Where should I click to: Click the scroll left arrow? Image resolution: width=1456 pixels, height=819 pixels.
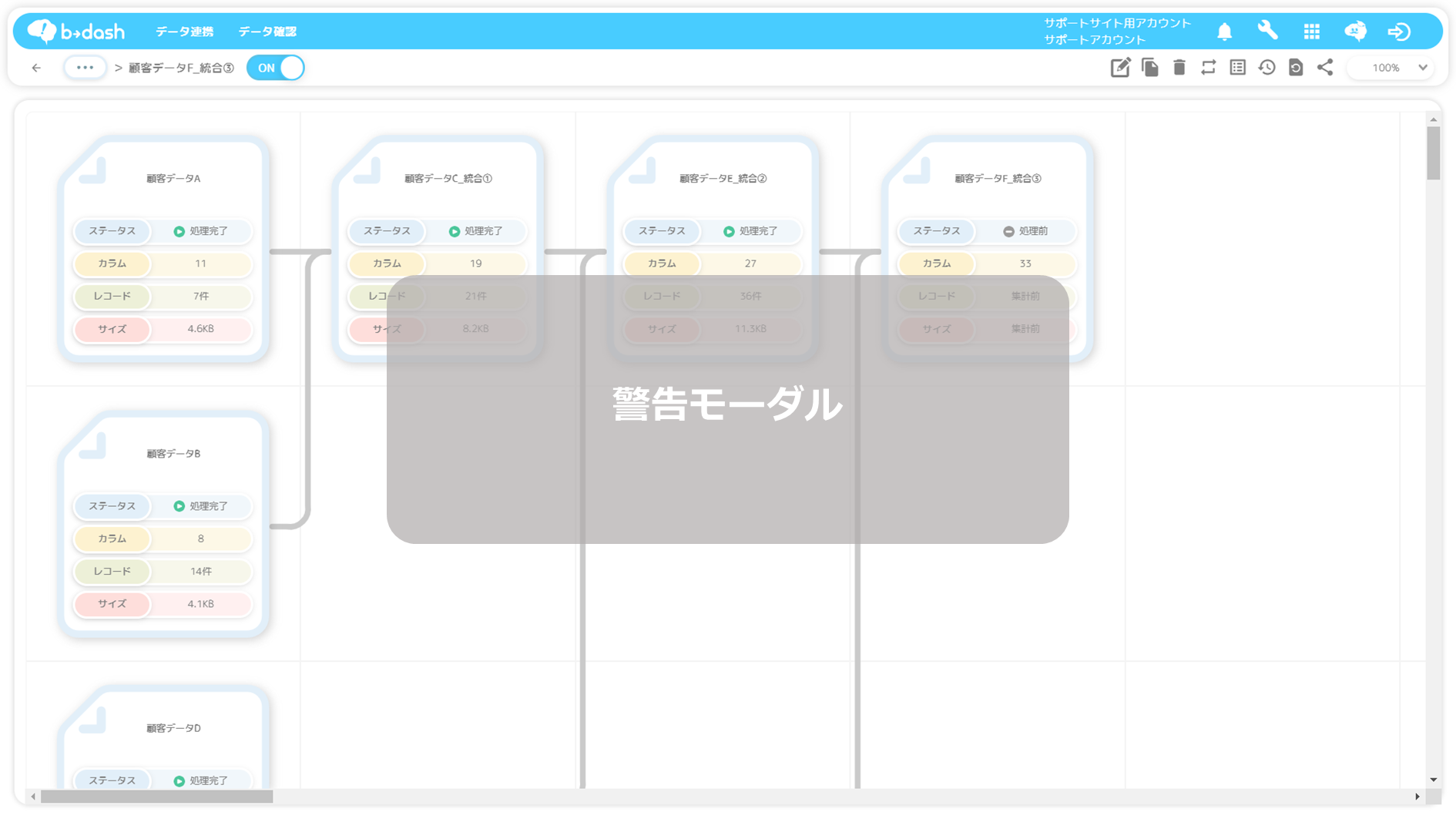[x=33, y=797]
